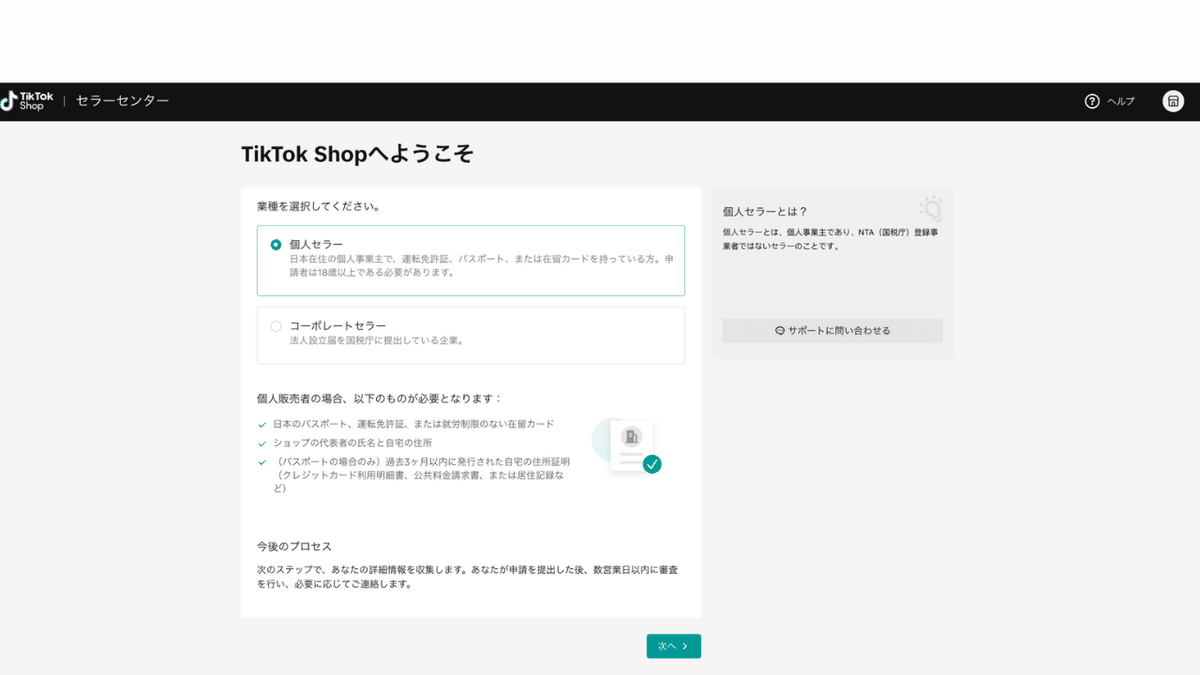Click the コーポレートセラー description about 法人設立届
Screen dimensions: 1200x675
(x=376, y=340)
